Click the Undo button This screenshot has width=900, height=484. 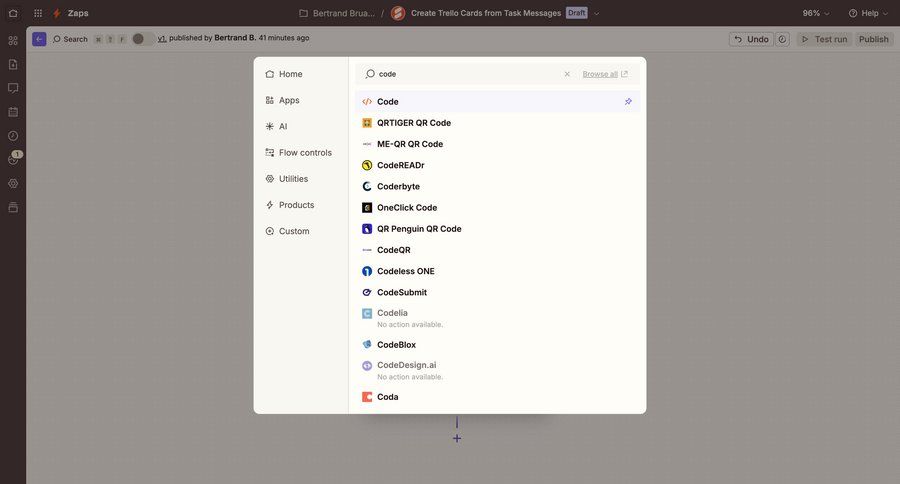pyautogui.click(x=751, y=39)
